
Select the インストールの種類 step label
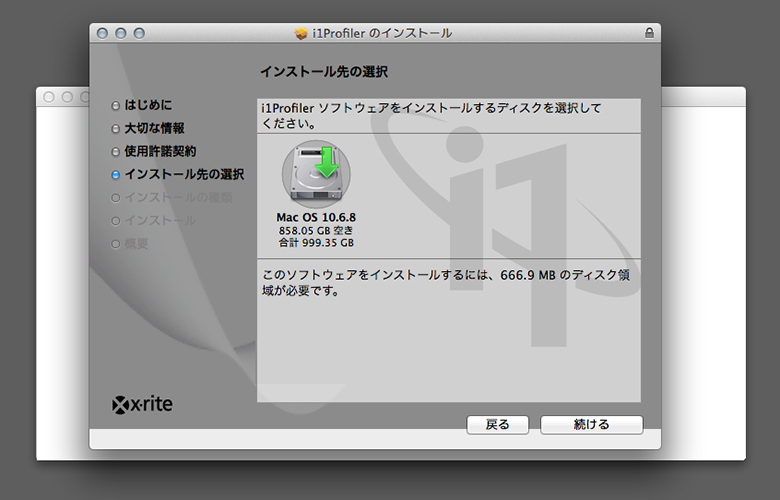coord(177,197)
